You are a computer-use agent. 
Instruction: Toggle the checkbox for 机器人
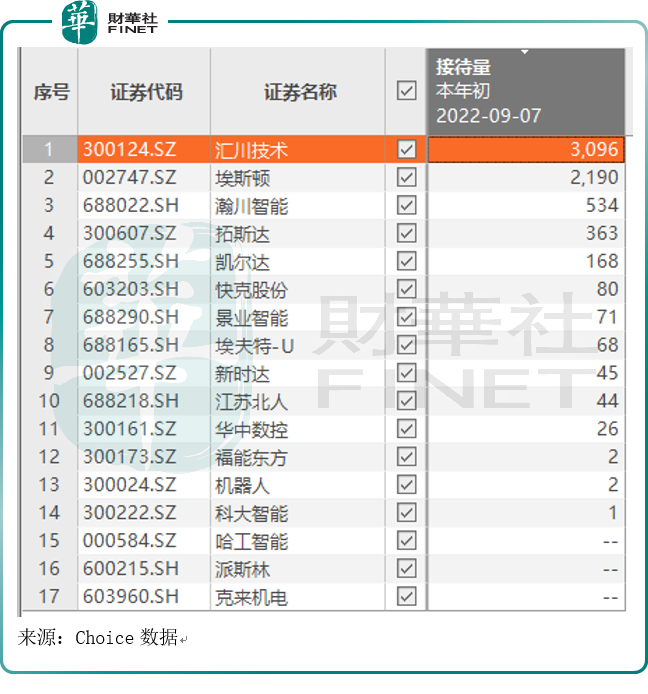coord(406,485)
